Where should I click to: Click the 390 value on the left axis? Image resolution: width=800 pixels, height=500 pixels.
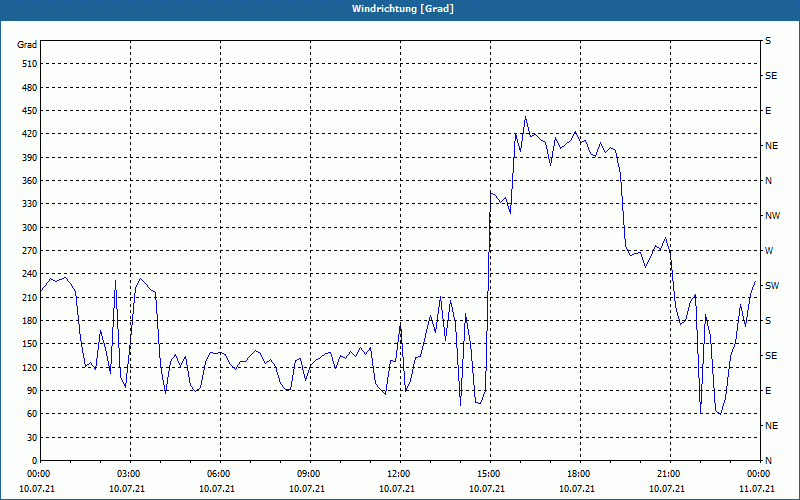30,158
